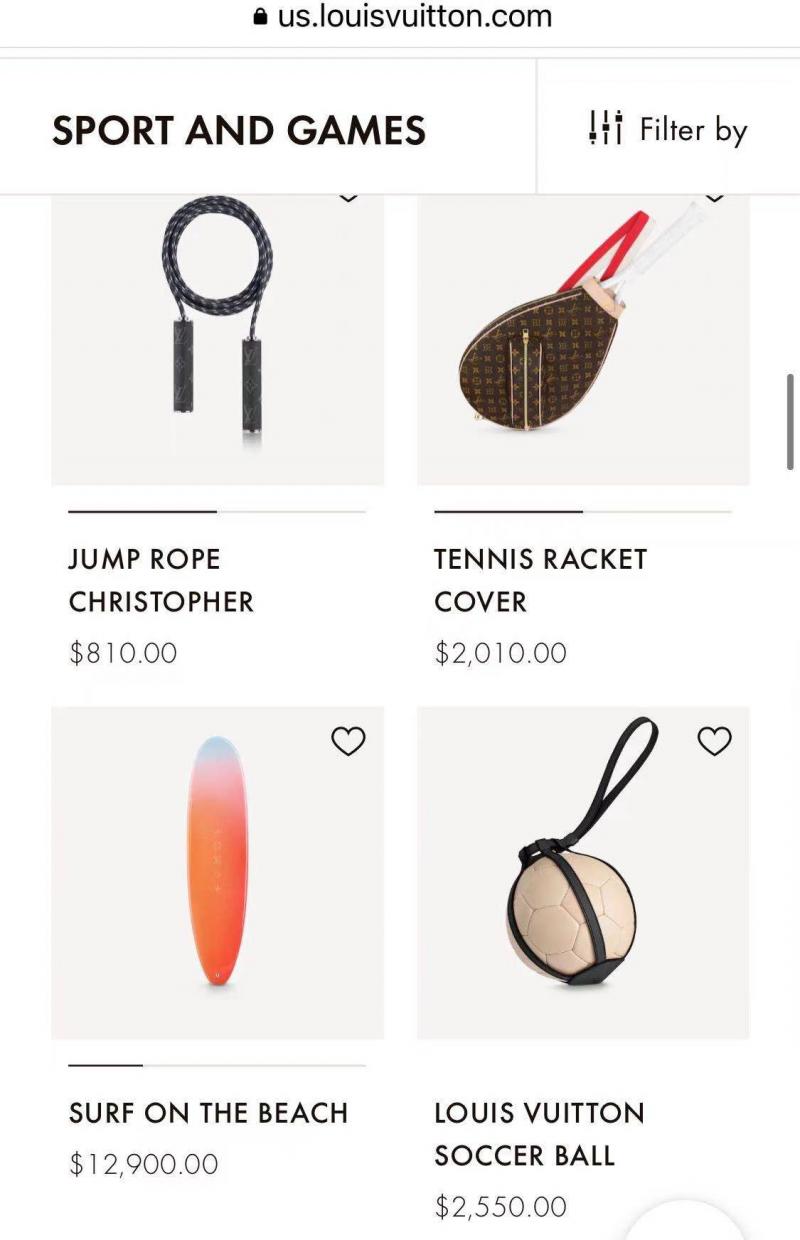Open the Filter by options

tap(668, 128)
